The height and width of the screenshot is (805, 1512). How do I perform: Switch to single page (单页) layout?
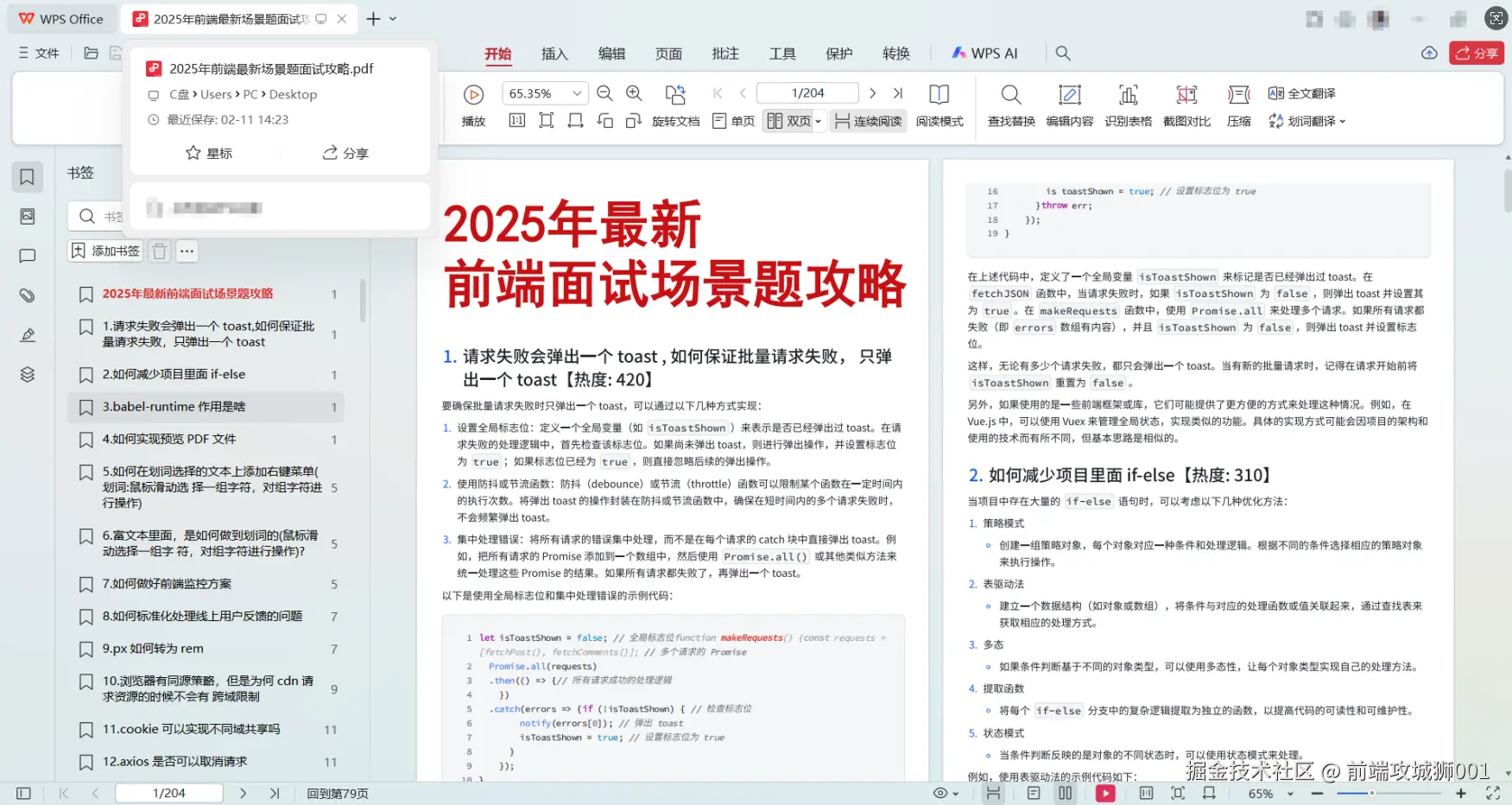pos(734,121)
